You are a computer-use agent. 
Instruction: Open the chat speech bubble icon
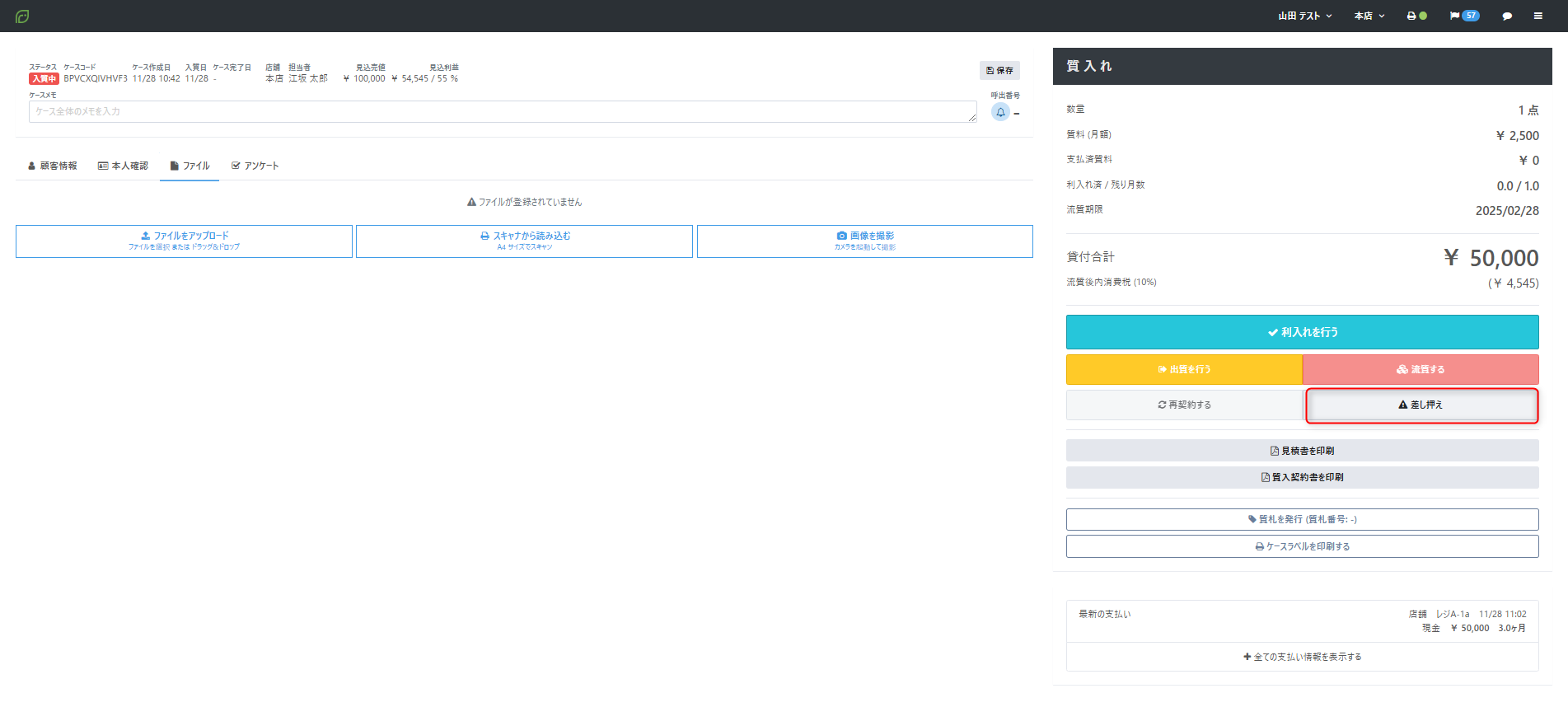click(x=1507, y=16)
